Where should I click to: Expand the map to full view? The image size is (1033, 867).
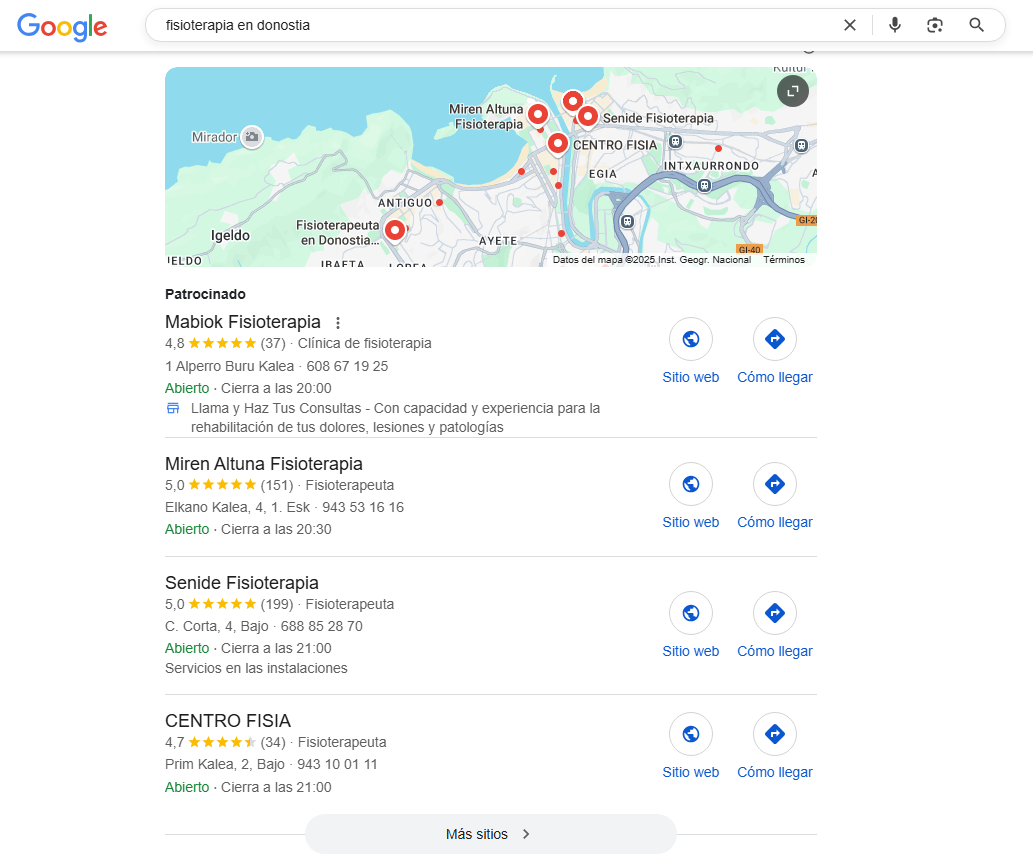point(793,91)
